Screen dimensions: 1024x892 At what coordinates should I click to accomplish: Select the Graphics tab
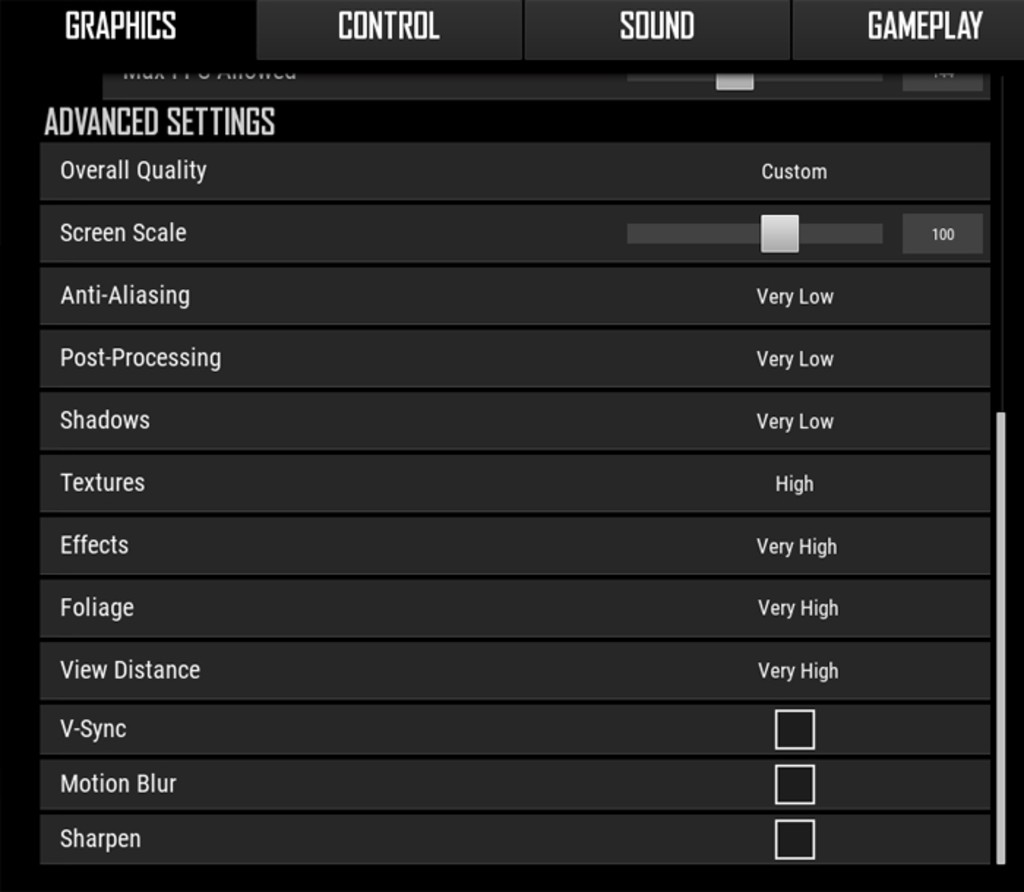pyautogui.click(x=121, y=29)
